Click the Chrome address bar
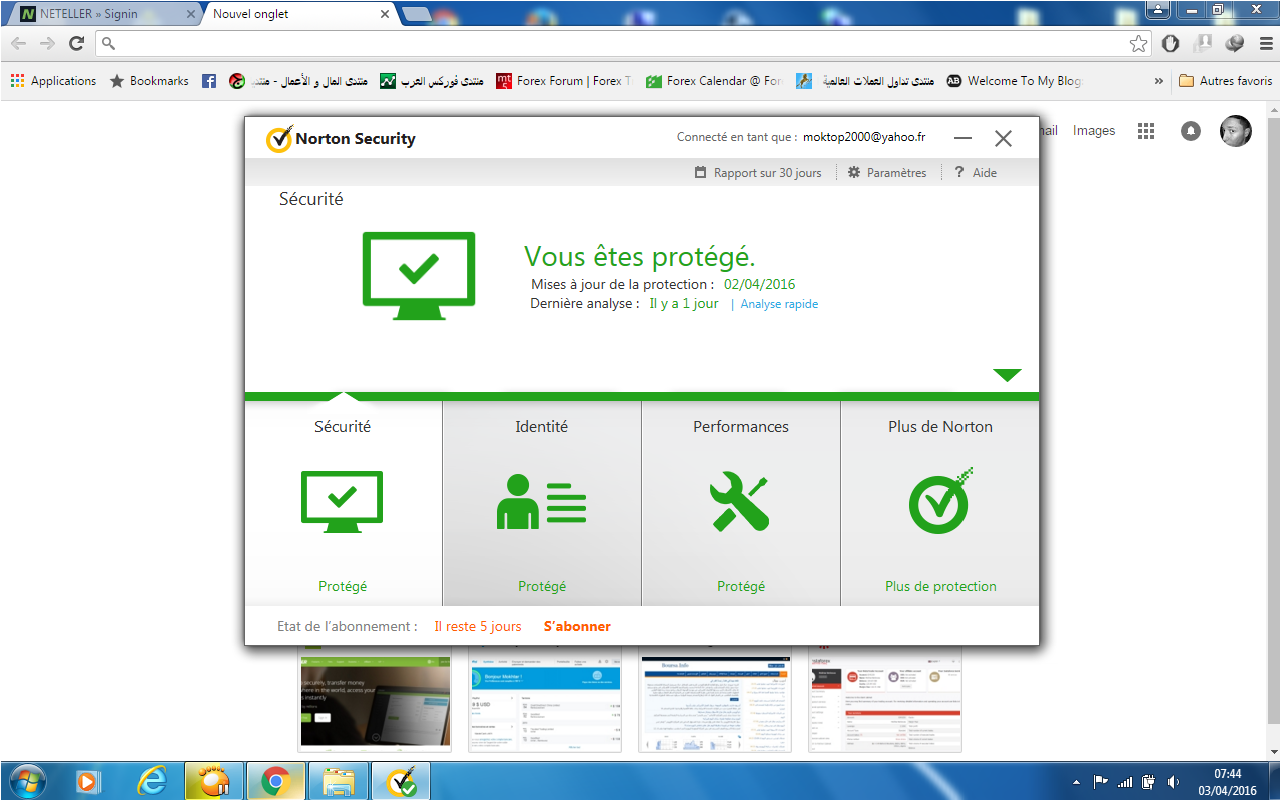 tap(625, 43)
